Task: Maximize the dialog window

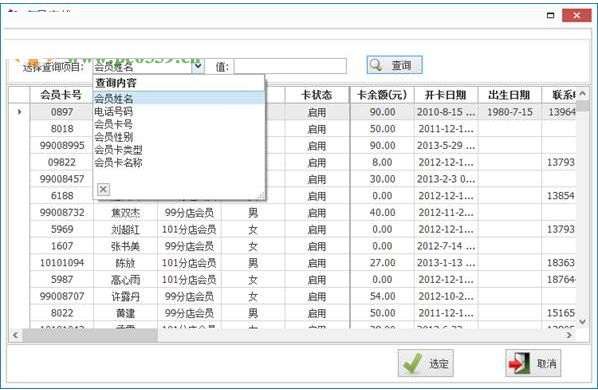Action: point(550,15)
